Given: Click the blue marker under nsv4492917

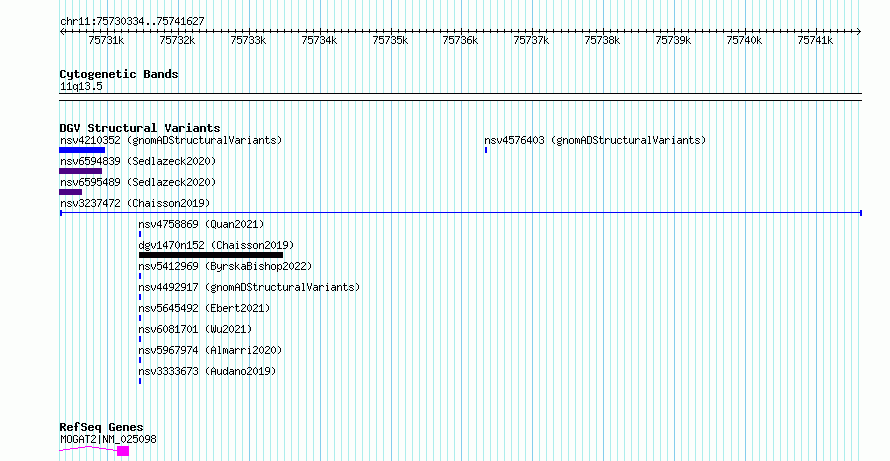Looking at the screenshot, I should click(140, 297).
